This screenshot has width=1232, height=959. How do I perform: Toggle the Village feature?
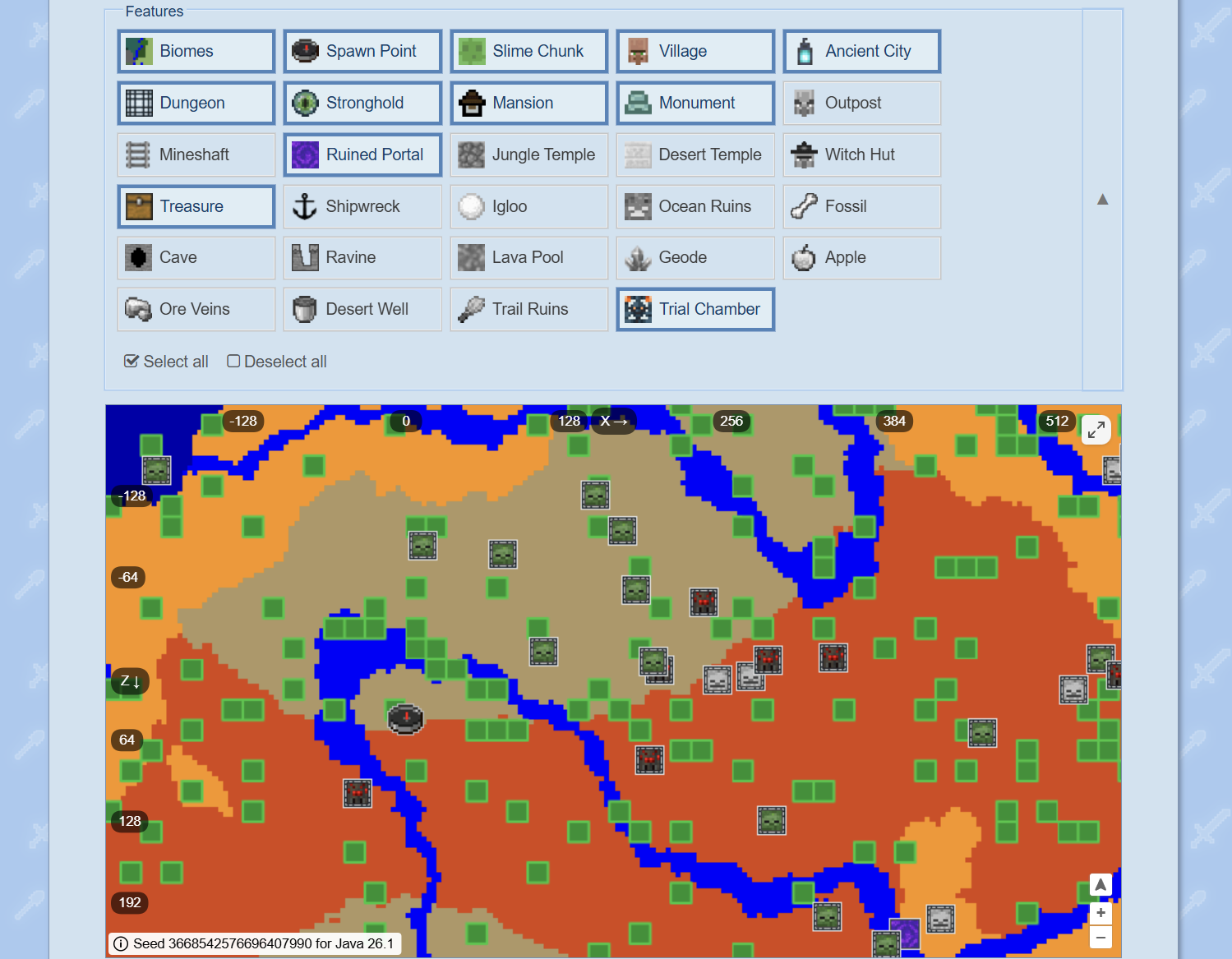coord(695,51)
